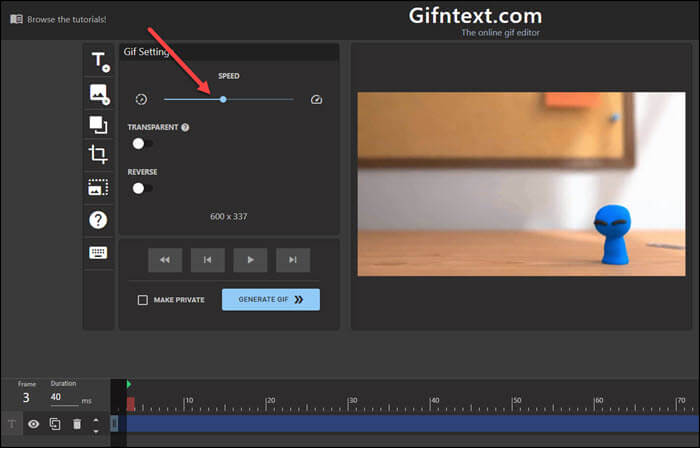Viewport: 700px width, 449px height.
Task: Toggle layer visibility eye icon
Action: tap(33, 424)
